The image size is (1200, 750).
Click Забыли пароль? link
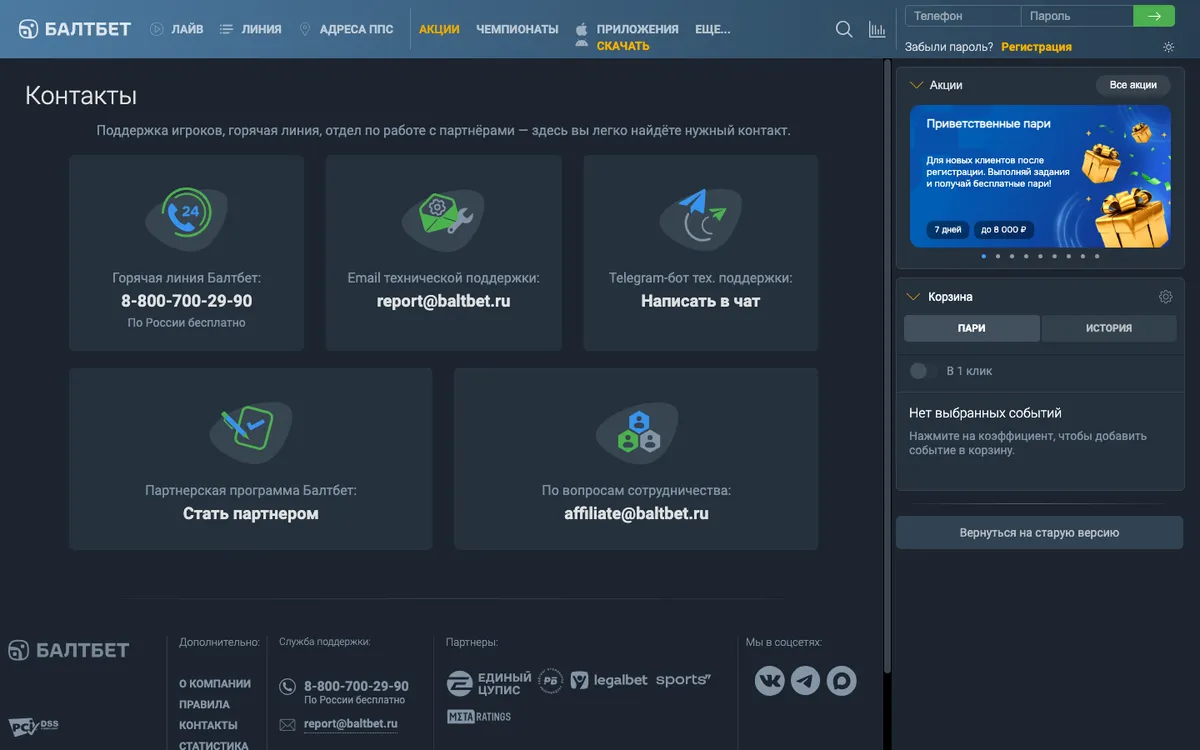(x=949, y=47)
